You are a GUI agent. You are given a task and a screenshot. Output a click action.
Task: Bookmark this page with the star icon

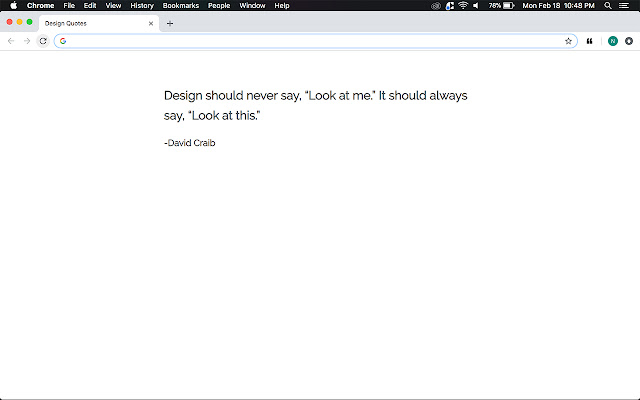coord(568,41)
